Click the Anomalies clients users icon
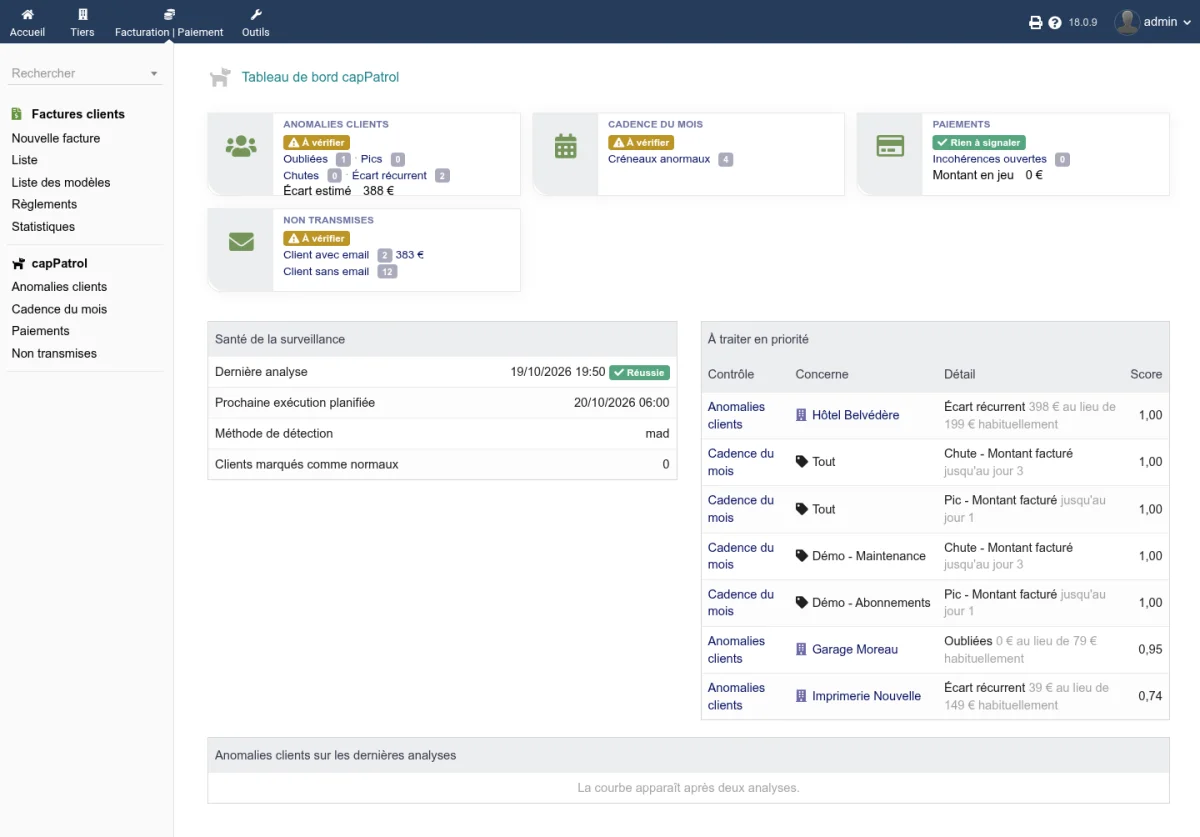The width and height of the screenshot is (1200, 837). [x=241, y=146]
